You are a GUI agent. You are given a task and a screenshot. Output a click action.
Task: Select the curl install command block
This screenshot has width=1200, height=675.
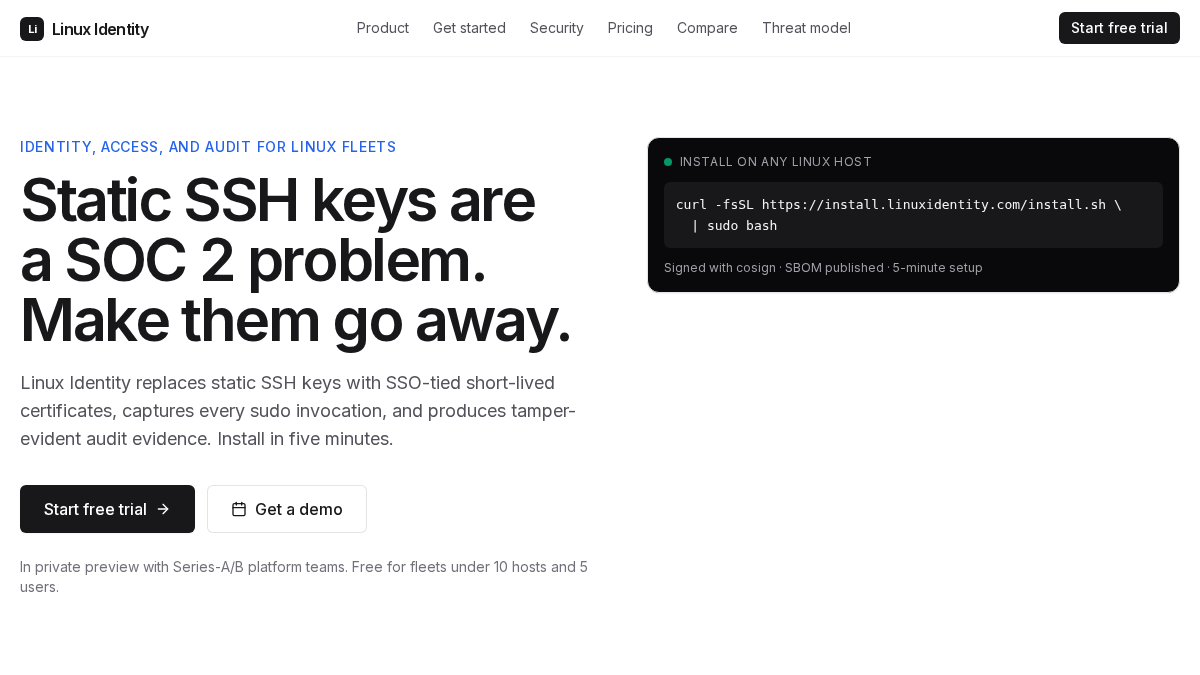(913, 215)
